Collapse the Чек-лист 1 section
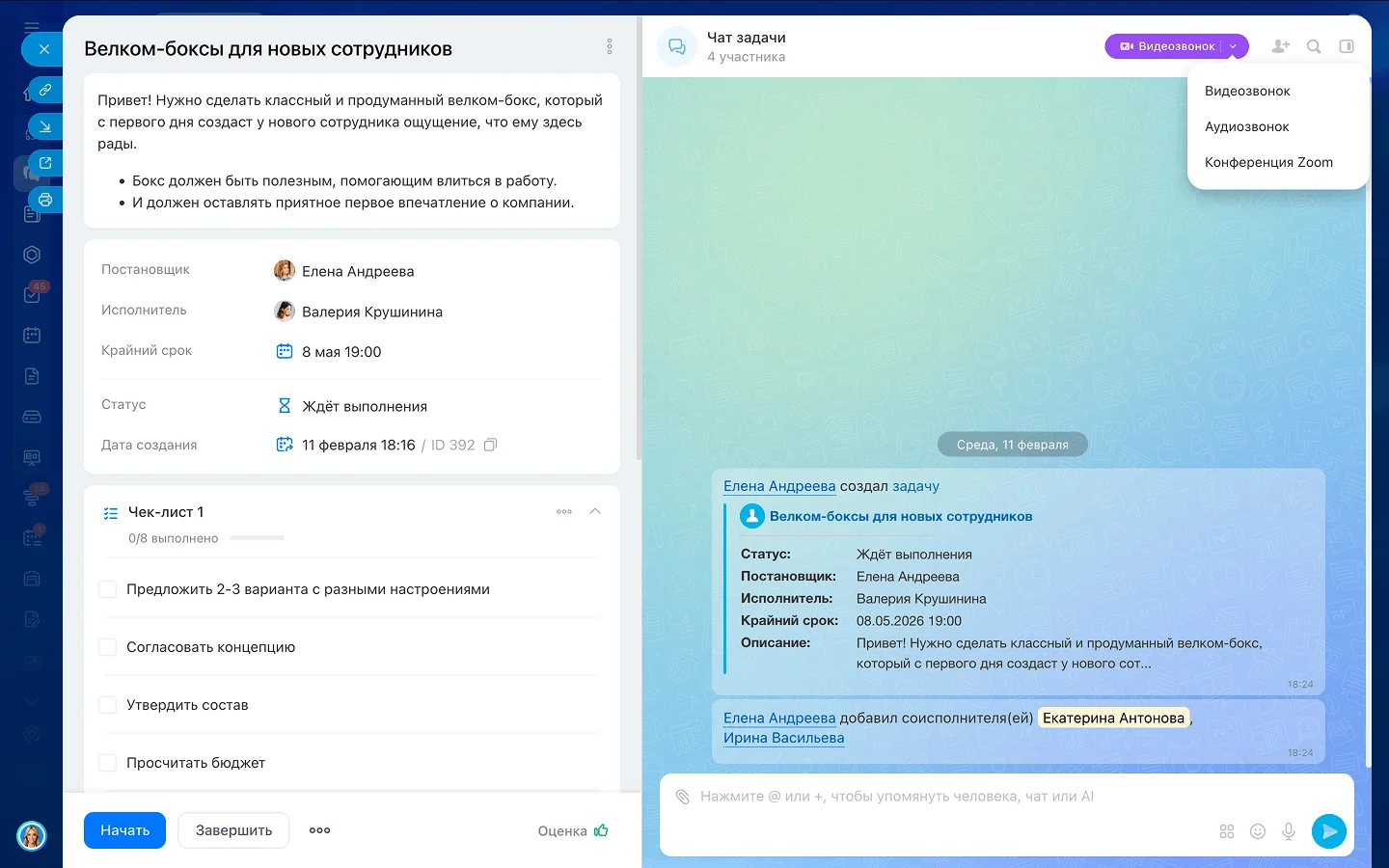Image resolution: width=1389 pixels, height=868 pixels. [x=595, y=512]
